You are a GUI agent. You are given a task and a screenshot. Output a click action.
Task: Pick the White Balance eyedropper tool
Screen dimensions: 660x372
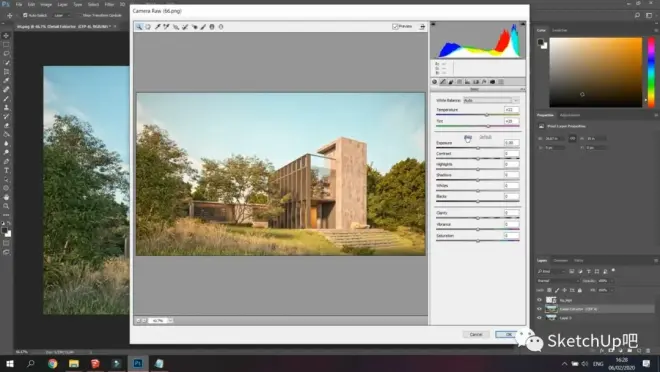(157, 27)
